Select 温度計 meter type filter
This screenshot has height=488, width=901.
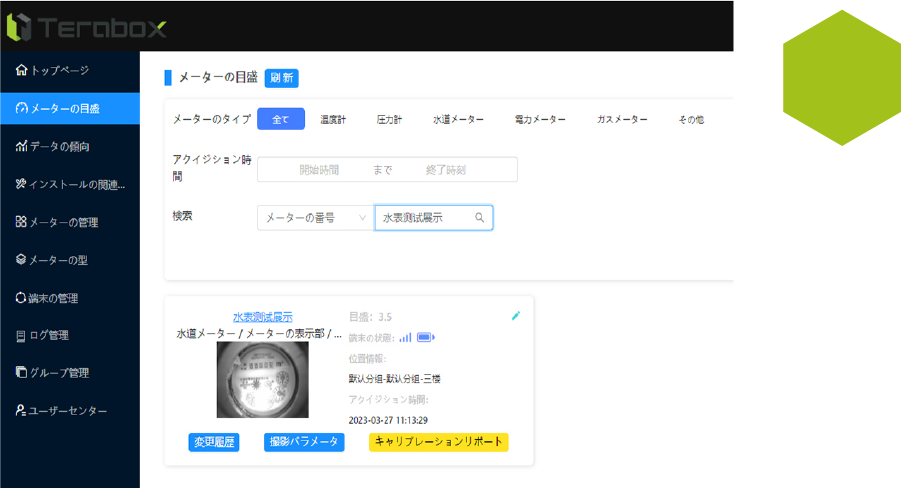(x=333, y=119)
